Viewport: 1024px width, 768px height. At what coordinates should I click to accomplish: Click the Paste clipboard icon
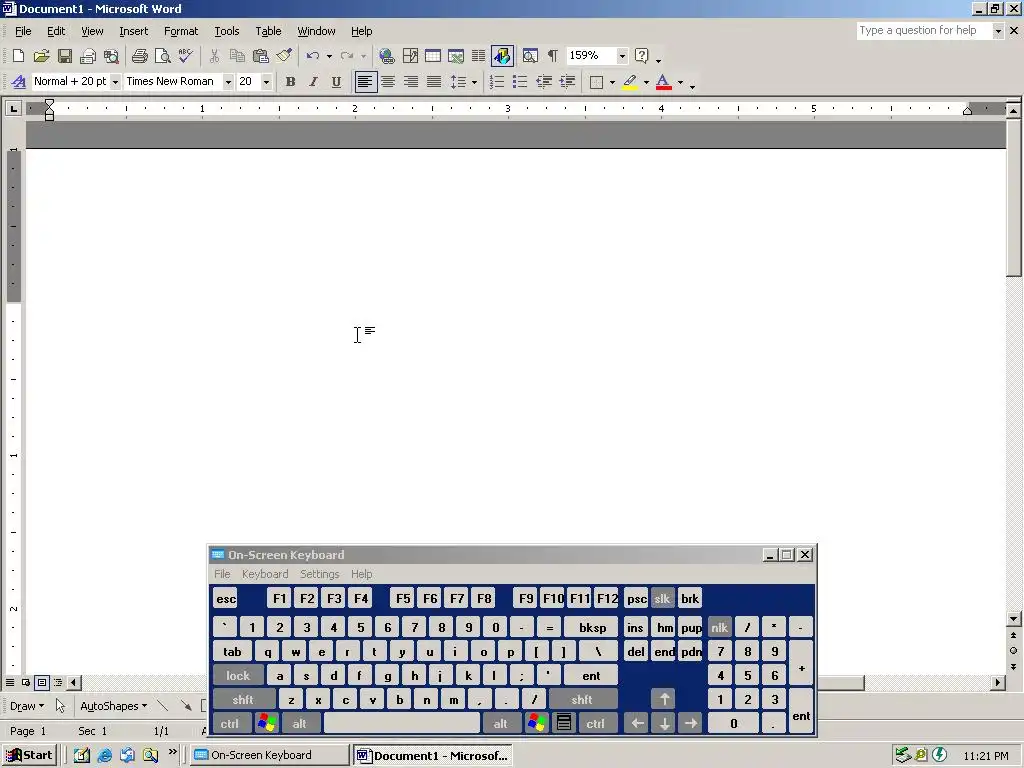[x=261, y=56]
